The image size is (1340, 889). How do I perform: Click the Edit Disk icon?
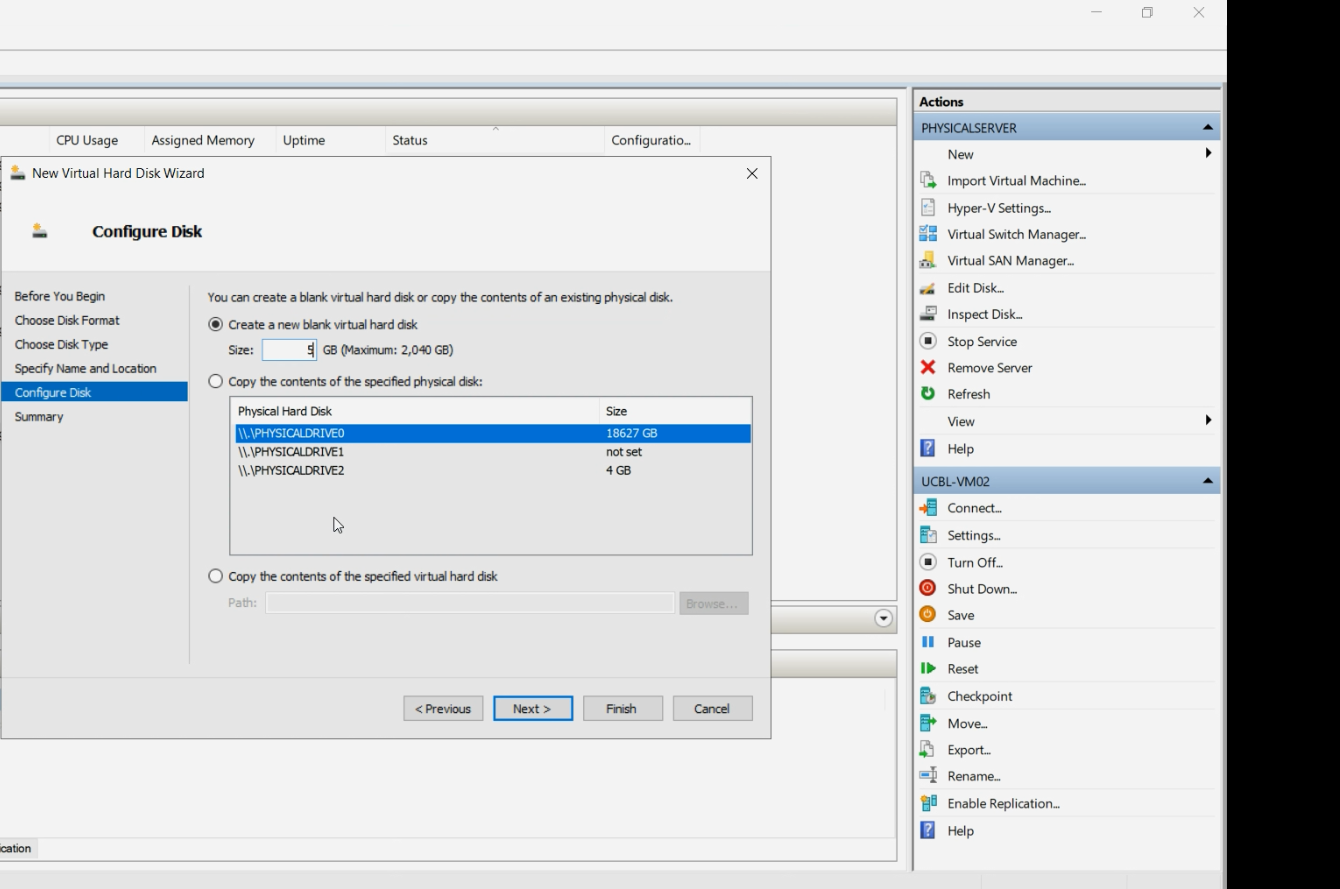[x=928, y=287]
